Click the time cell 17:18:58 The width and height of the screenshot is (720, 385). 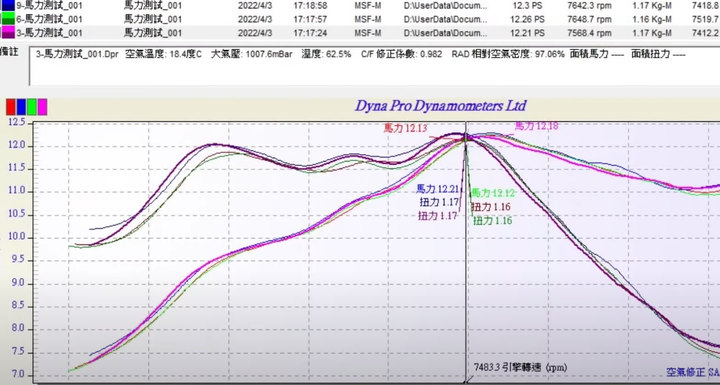pyautogui.click(x=310, y=6)
